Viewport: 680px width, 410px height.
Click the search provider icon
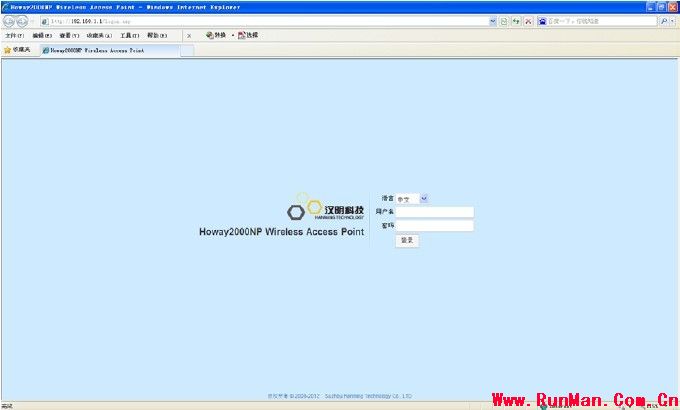coord(542,21)
